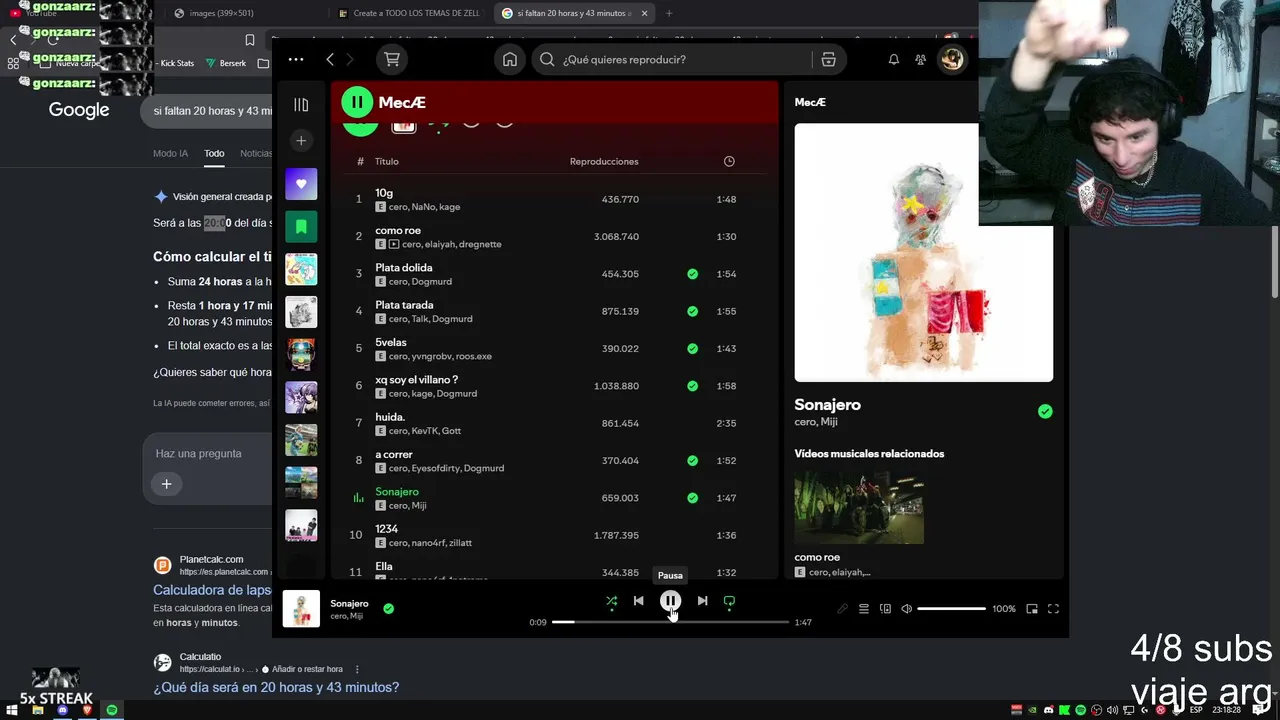Open the Spotify three-dots menu
This screenshot has height=720, width=1280.
tap(296, 60)
